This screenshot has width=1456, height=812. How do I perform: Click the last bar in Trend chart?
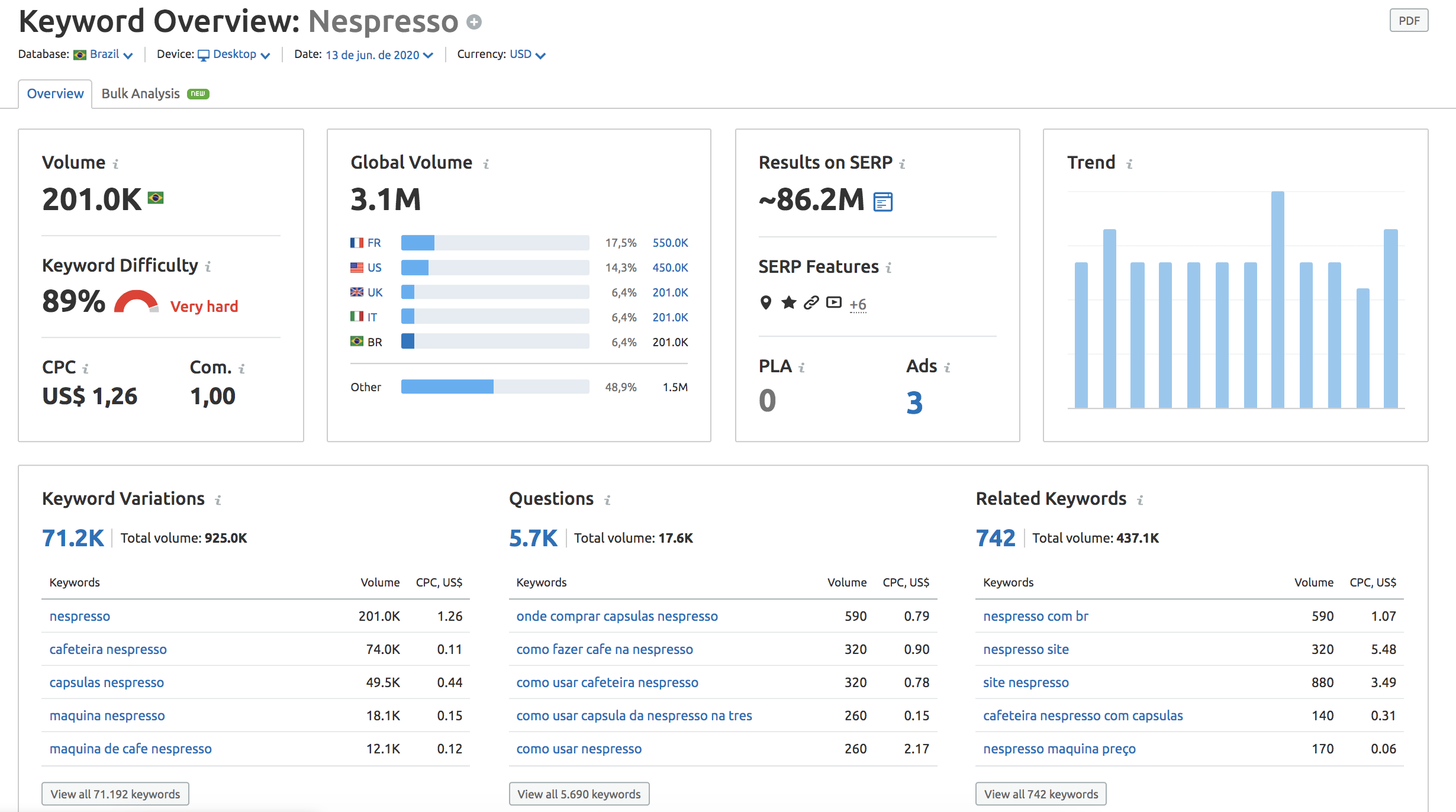coord(1390,318)
